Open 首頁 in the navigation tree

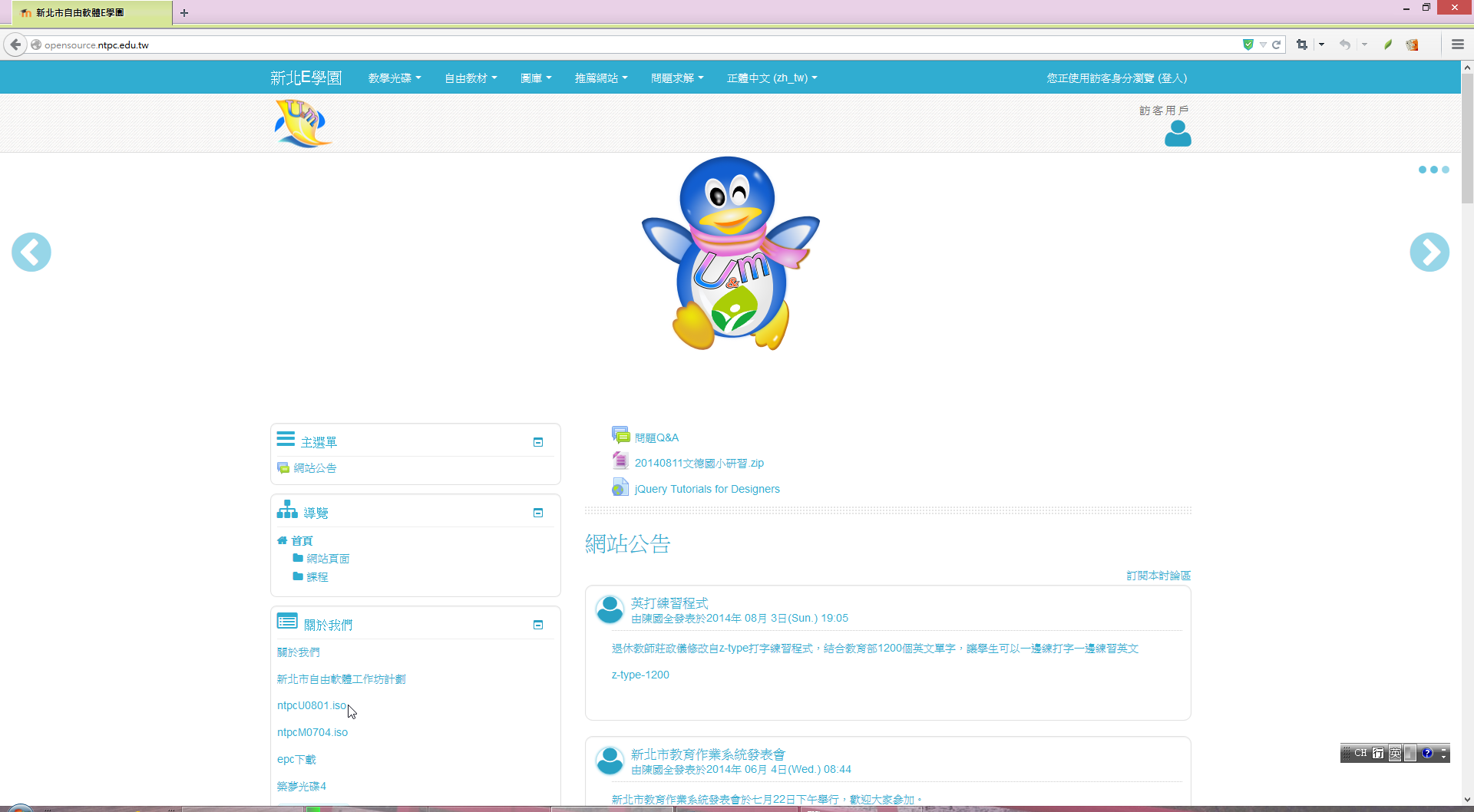tap(302, 540)
